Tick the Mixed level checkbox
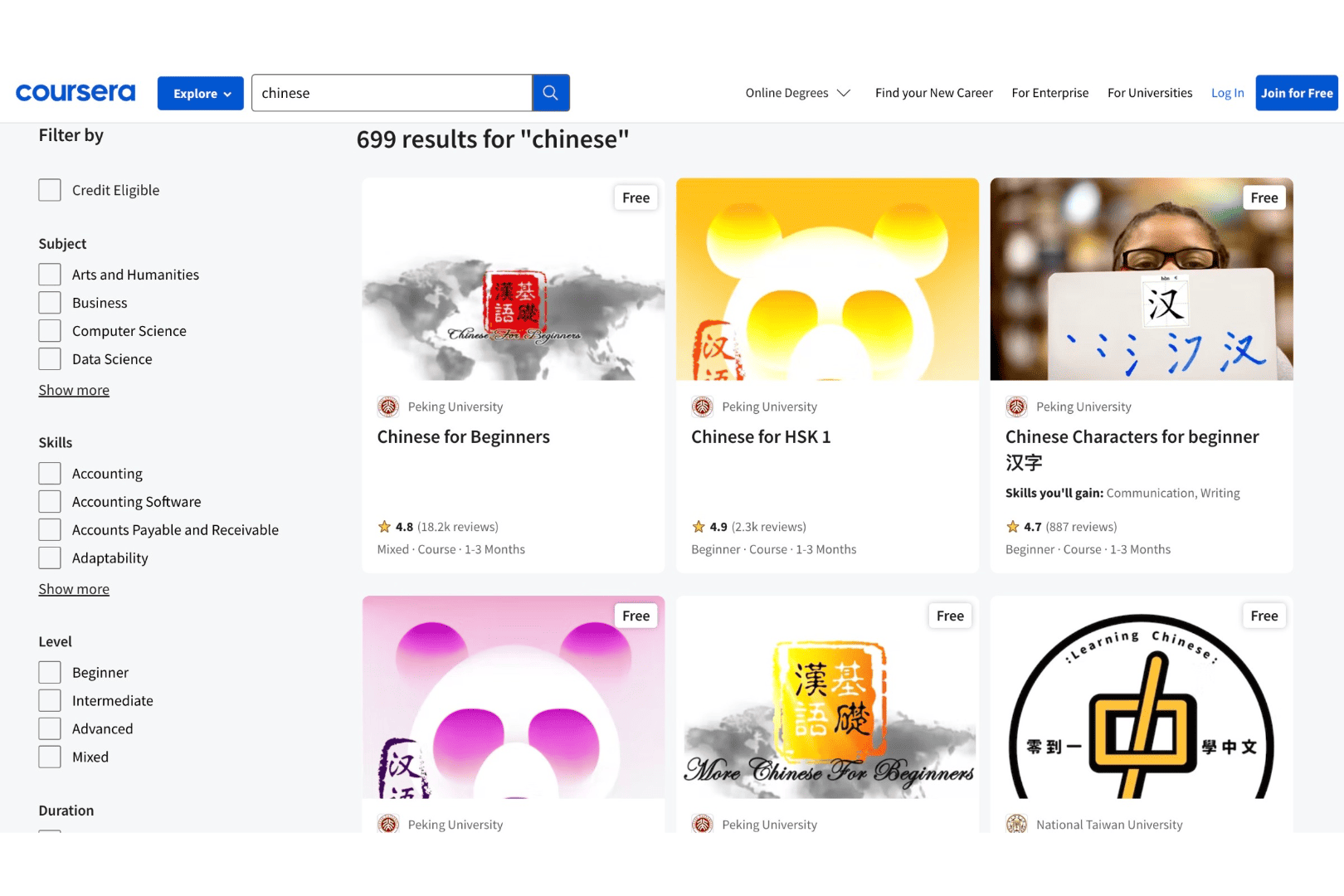The width and height of the screenshot is (1344, 896). 50,757
